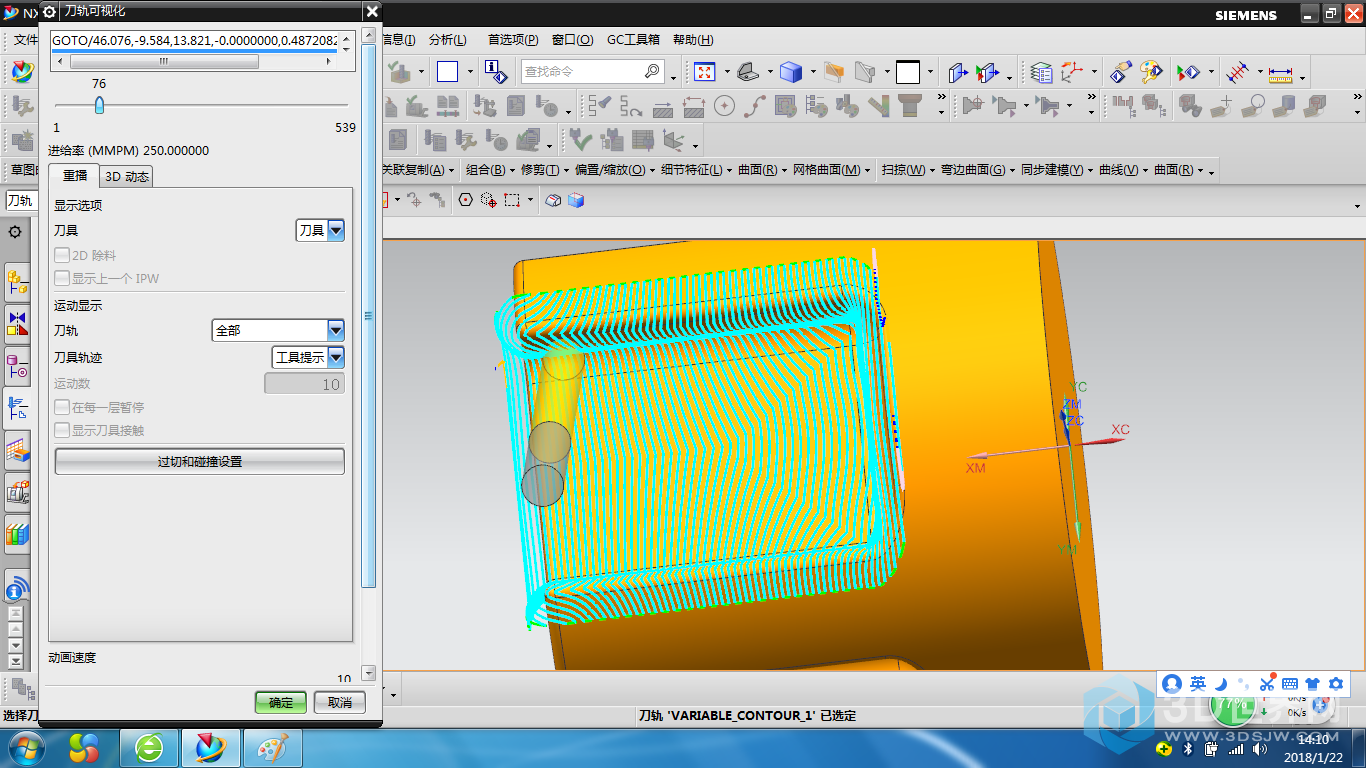Image resolution: width=1366 pixels, height=768 pixels.
Task: Open the Reuse Library sidebar icon
Action: tap(17, 449)
